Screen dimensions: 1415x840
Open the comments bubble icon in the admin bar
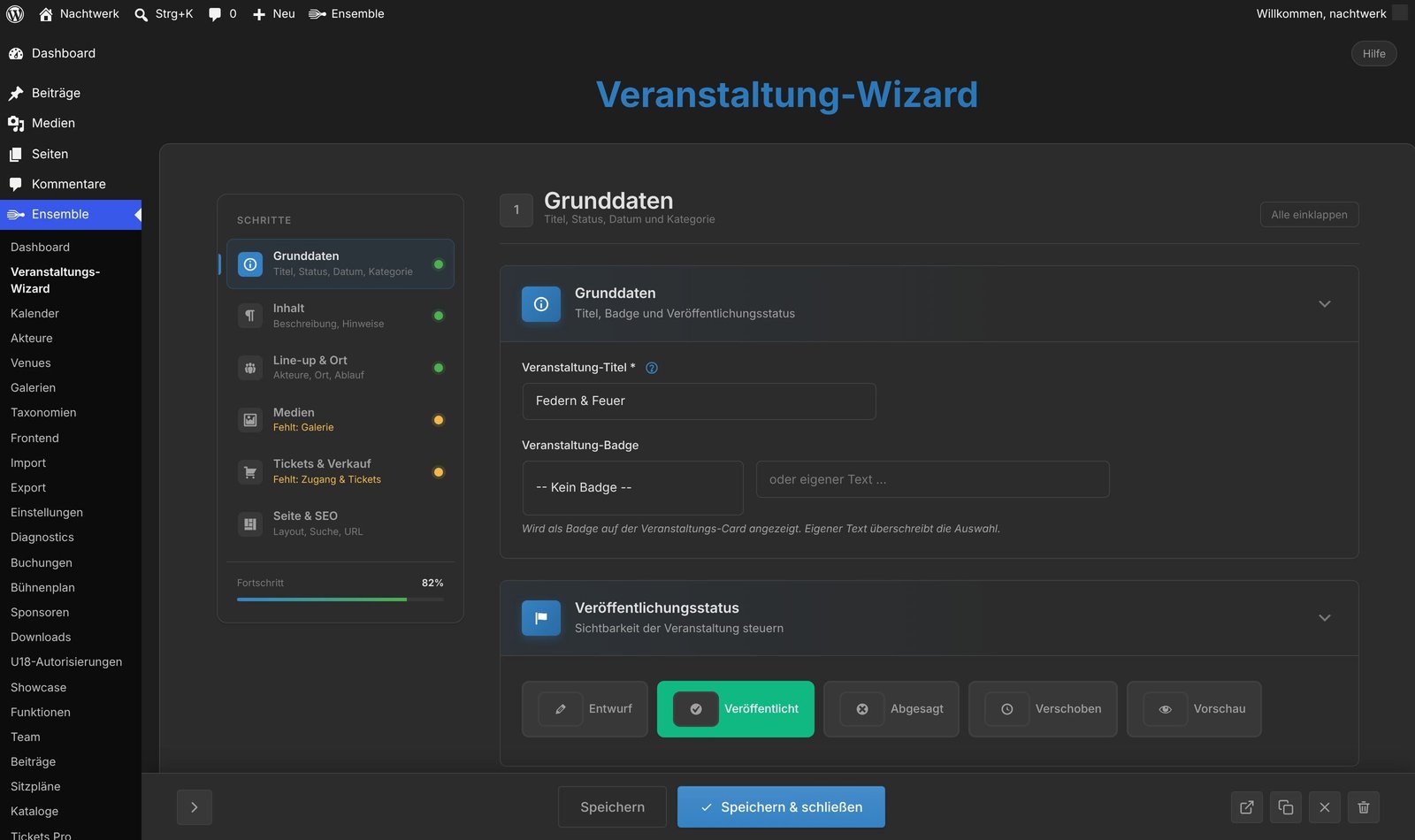click(214, 14)
